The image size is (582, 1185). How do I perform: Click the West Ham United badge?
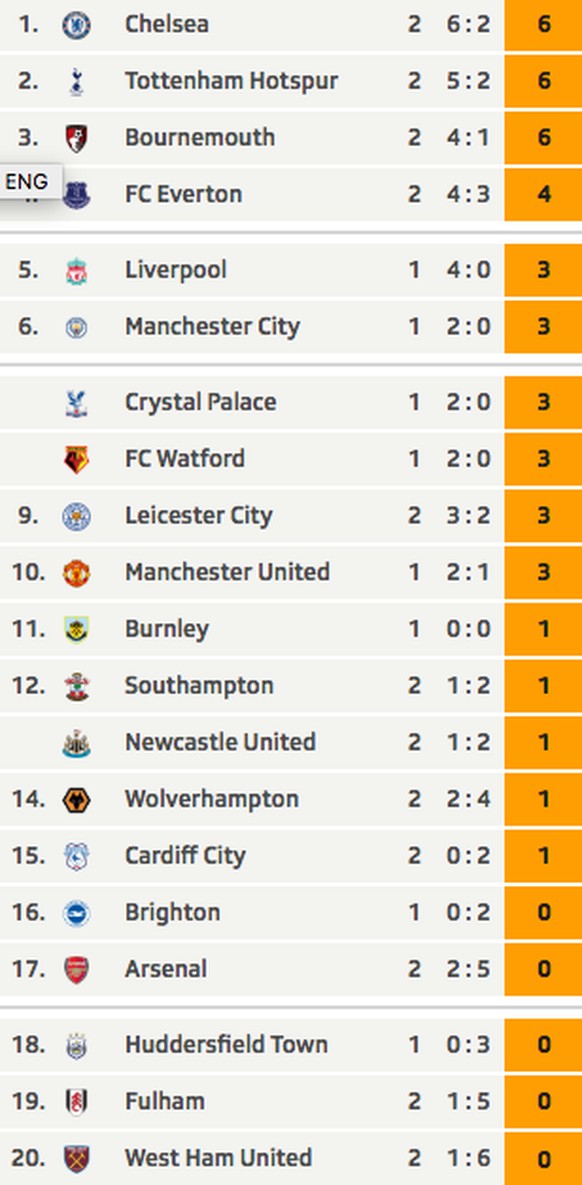(x=76, y=1159)
